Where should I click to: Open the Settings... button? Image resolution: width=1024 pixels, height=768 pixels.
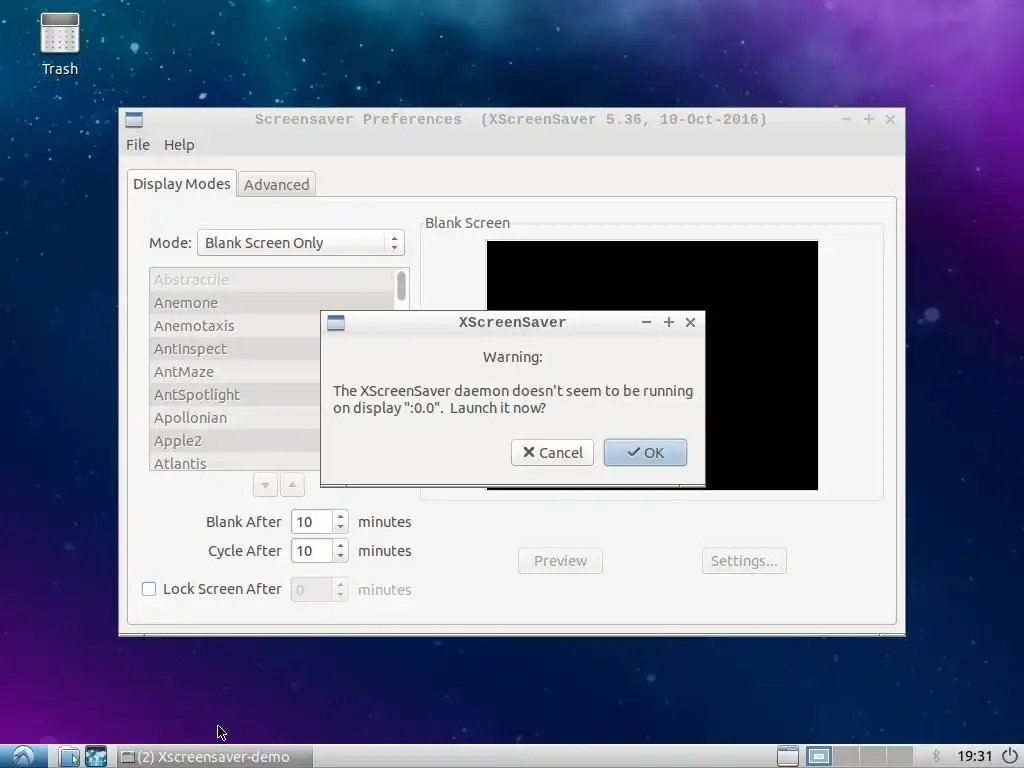[x=744, y=561]
